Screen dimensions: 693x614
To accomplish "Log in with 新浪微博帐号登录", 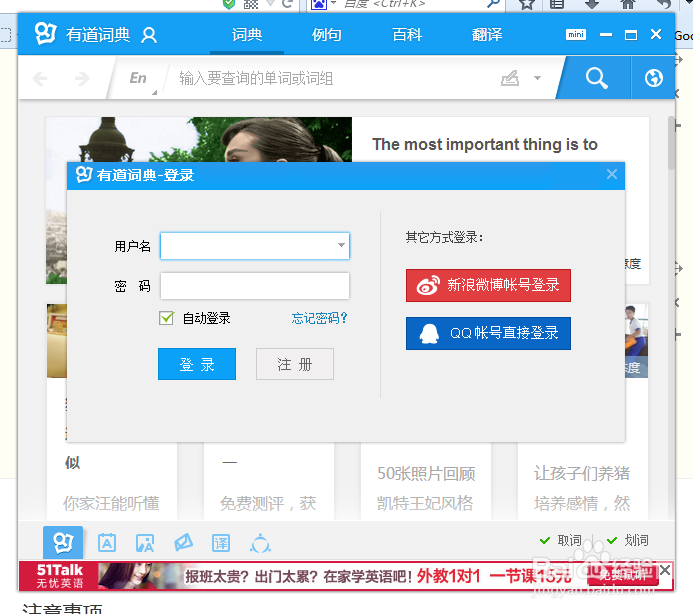I will click(488, 285).
